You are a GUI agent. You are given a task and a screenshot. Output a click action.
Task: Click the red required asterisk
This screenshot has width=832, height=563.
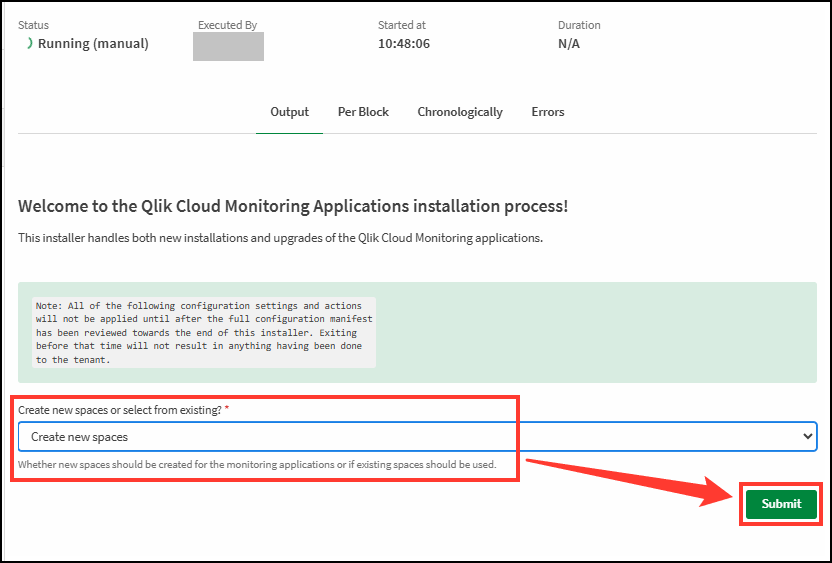[227, 410]
